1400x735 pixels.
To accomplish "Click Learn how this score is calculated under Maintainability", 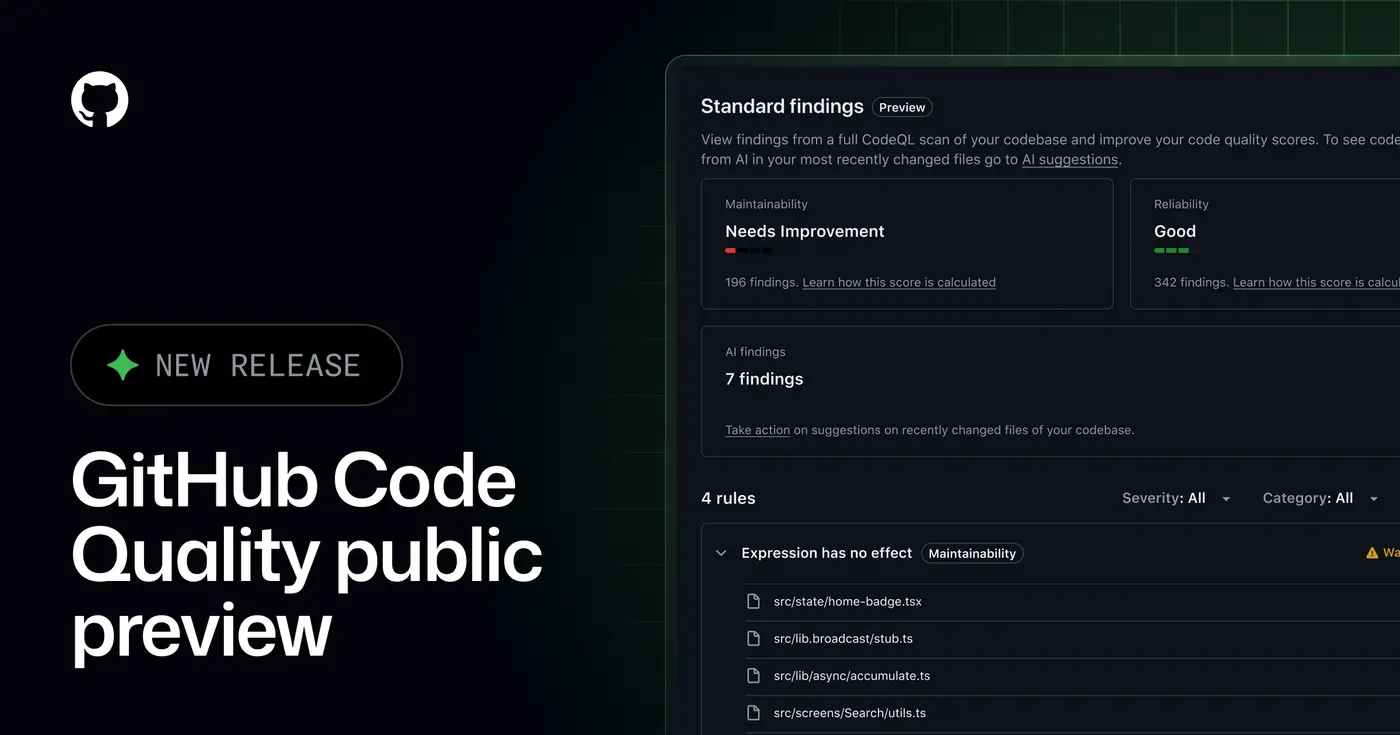I will tap(898, 282).
